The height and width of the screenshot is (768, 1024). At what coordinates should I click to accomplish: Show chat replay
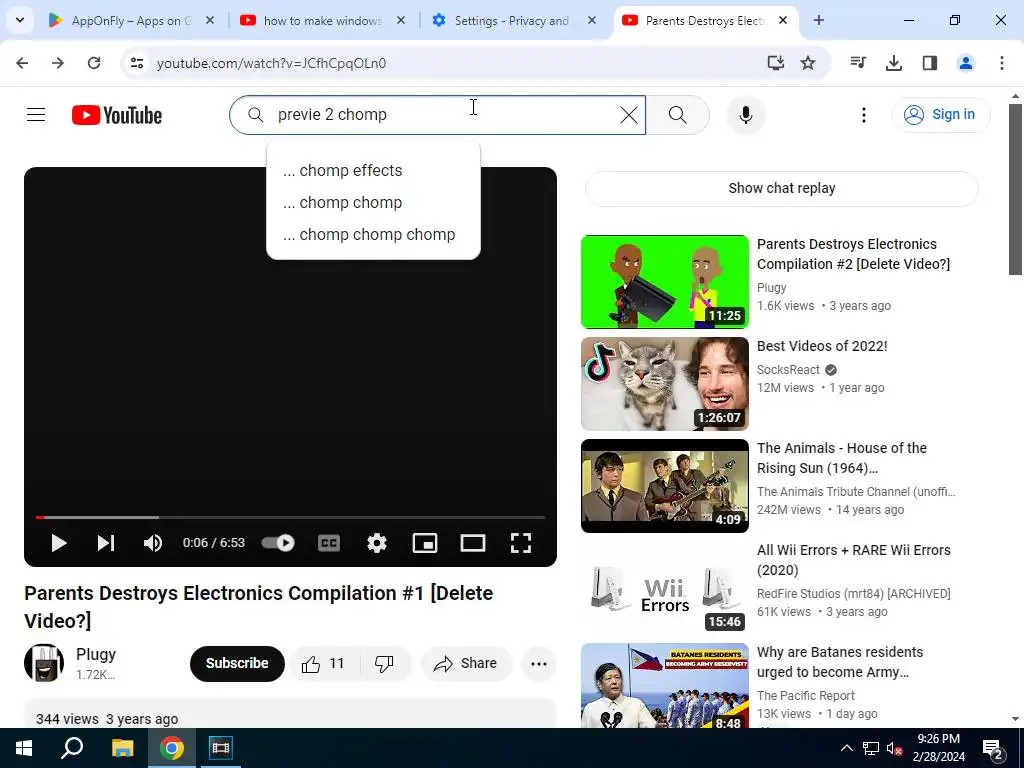(x=782, y=188)
